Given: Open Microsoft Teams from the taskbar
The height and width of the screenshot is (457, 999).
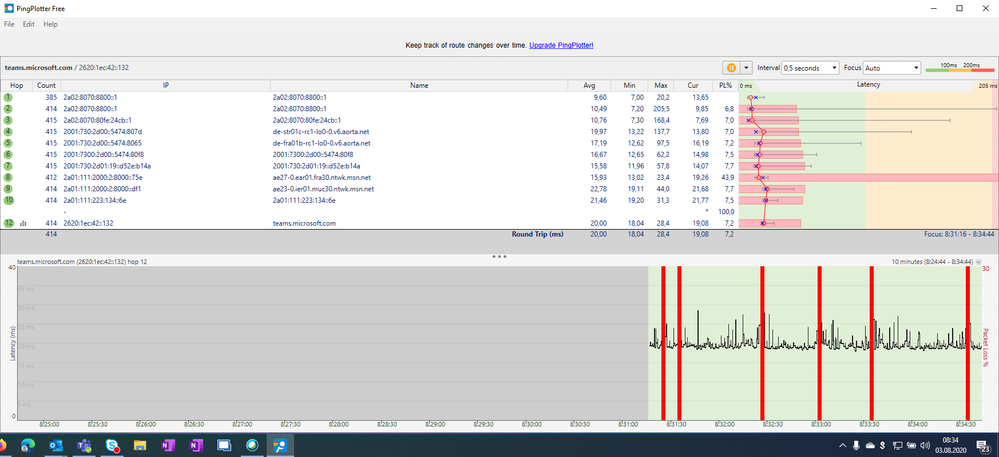Looking at the screenshot, I should (84, 445).
